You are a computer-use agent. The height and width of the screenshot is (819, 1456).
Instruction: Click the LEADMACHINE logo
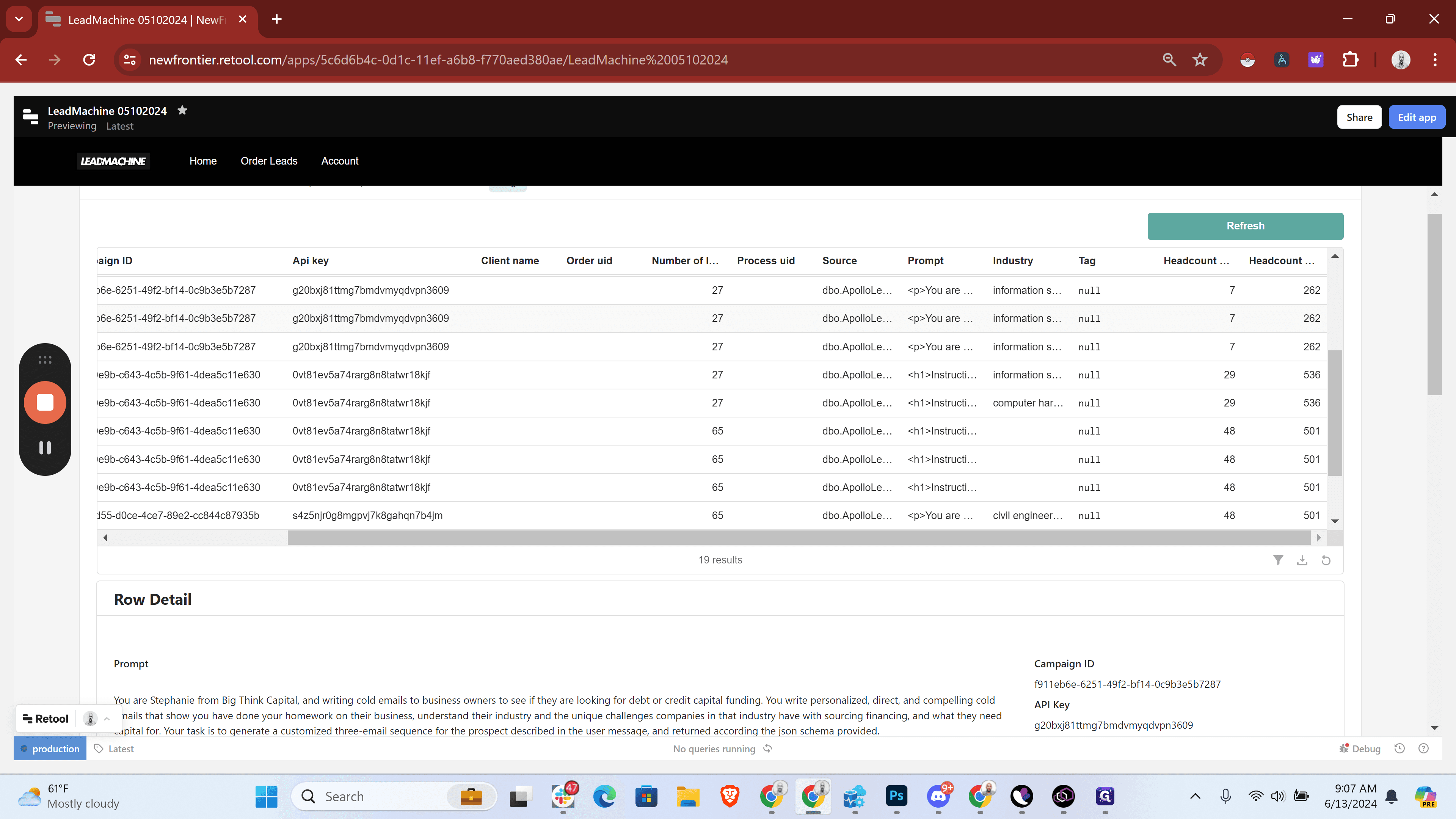pyautogui.click(x=113, y=161)
